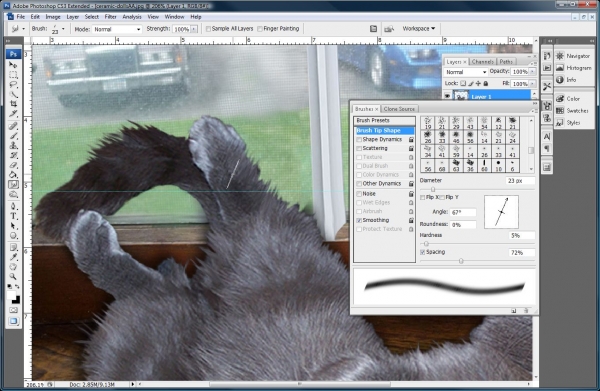This screenshot has height=391, width=600.
Task: Select the Clone Stamp tool
Action: [13, 145]
